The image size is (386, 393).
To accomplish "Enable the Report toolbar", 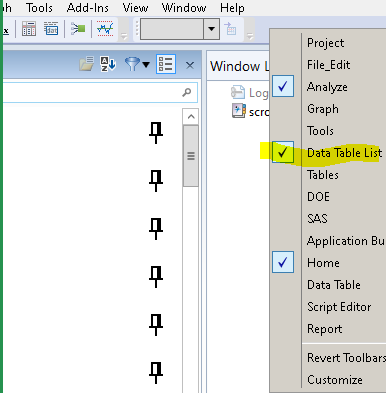I will [x=324, y=329].
